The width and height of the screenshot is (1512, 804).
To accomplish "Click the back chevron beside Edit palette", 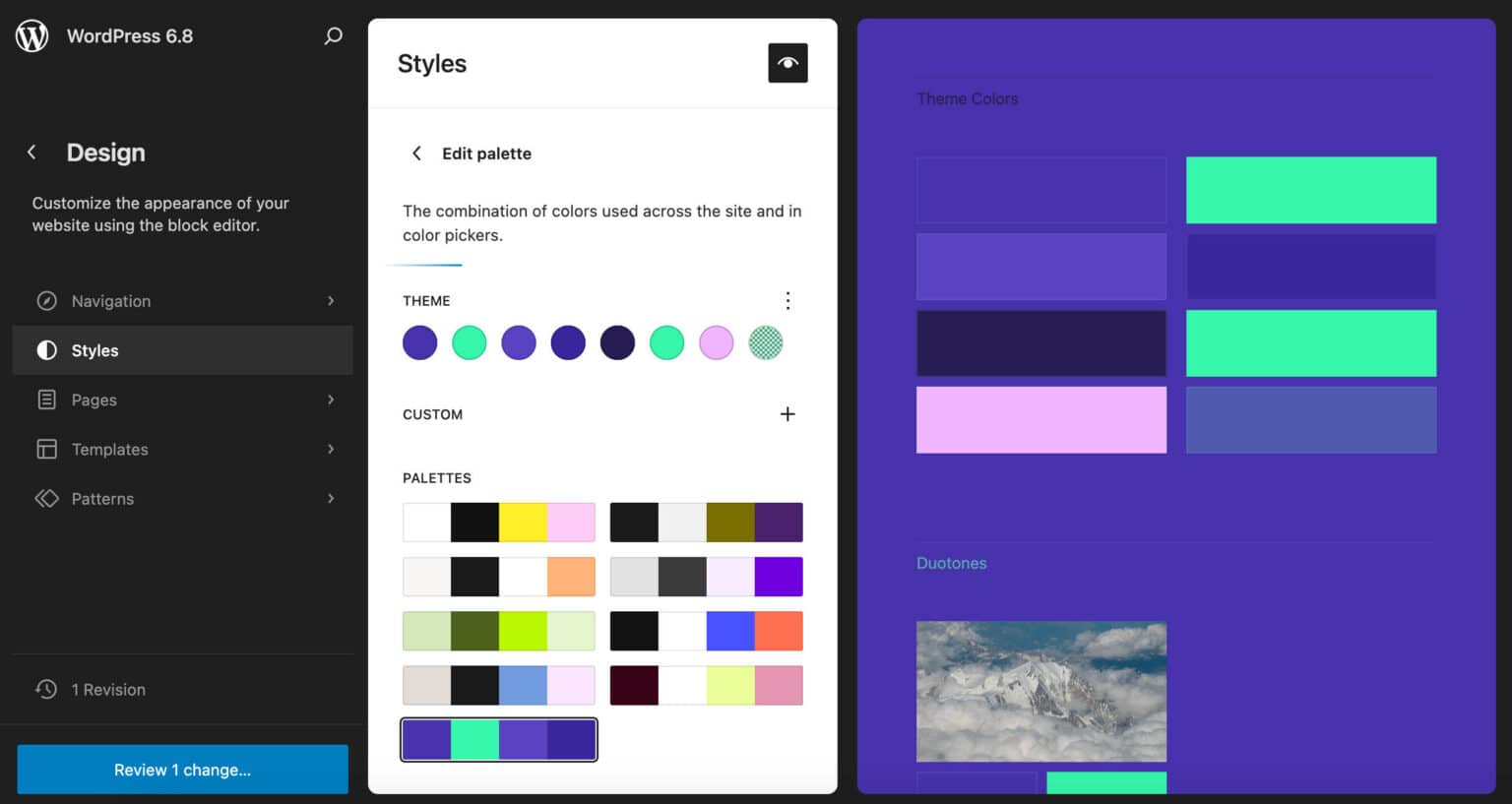I will pos(416,154).
